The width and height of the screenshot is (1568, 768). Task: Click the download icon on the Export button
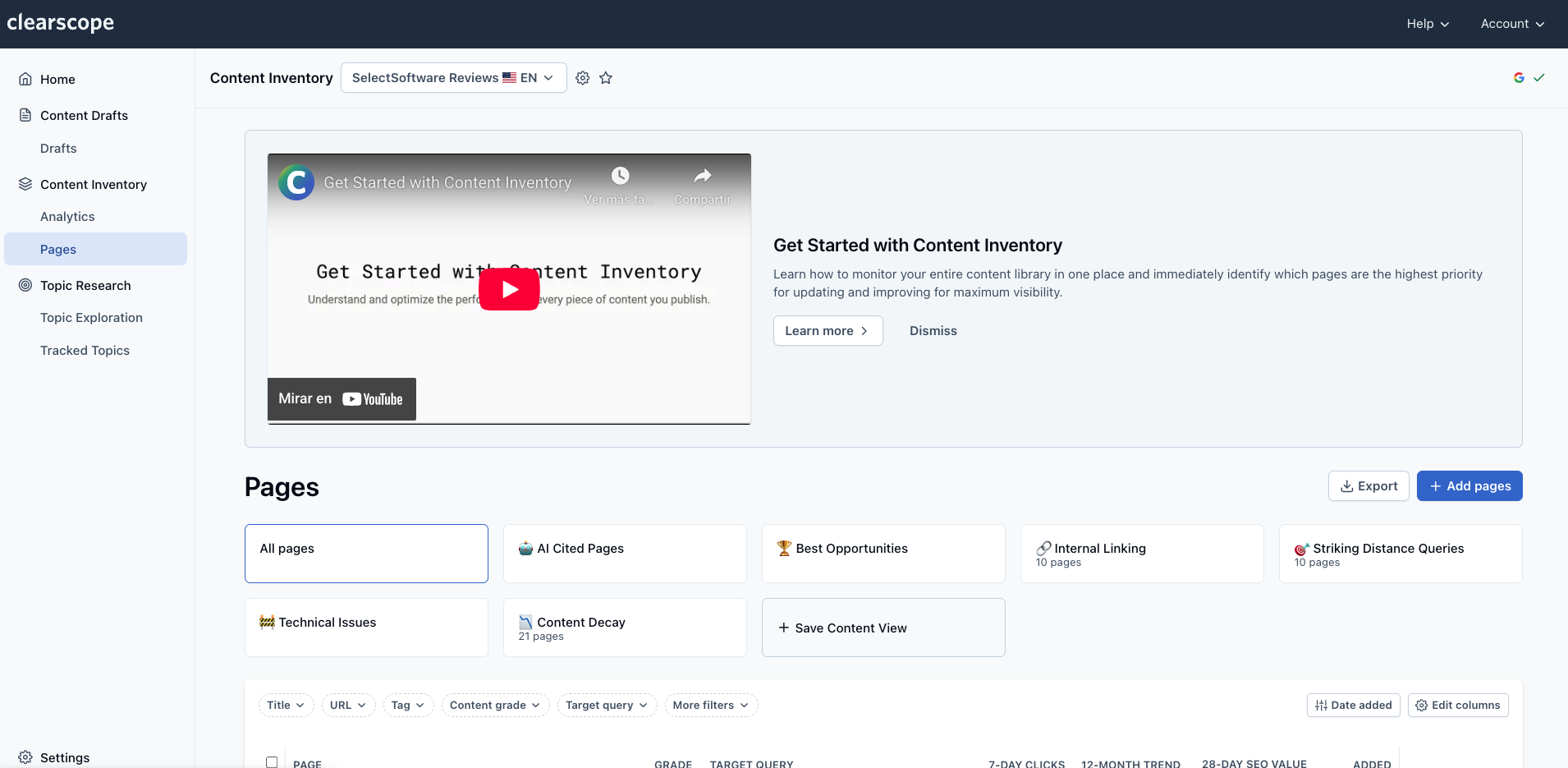click(x=1347, y=485)
